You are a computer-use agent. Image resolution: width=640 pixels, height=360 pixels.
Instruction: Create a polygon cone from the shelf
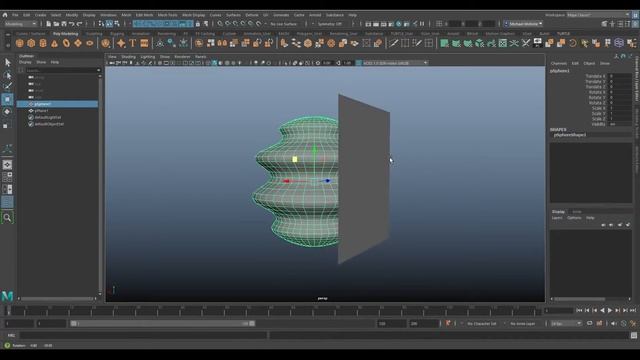tap(55, 43)
